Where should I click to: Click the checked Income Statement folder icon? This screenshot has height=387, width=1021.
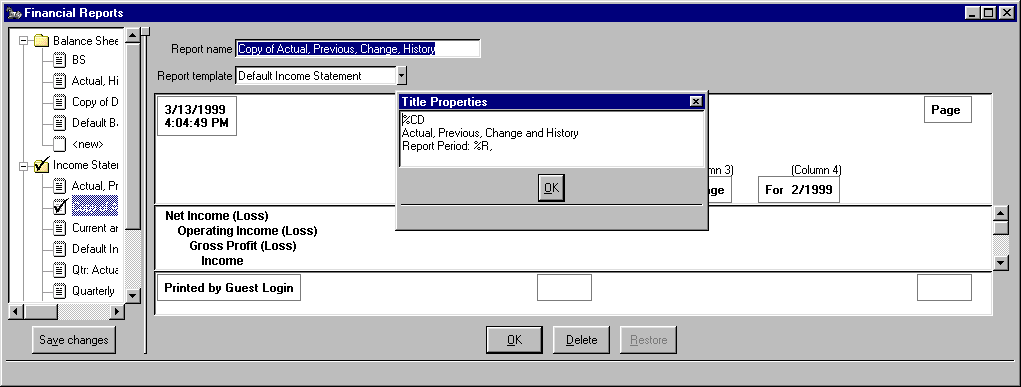42,165
